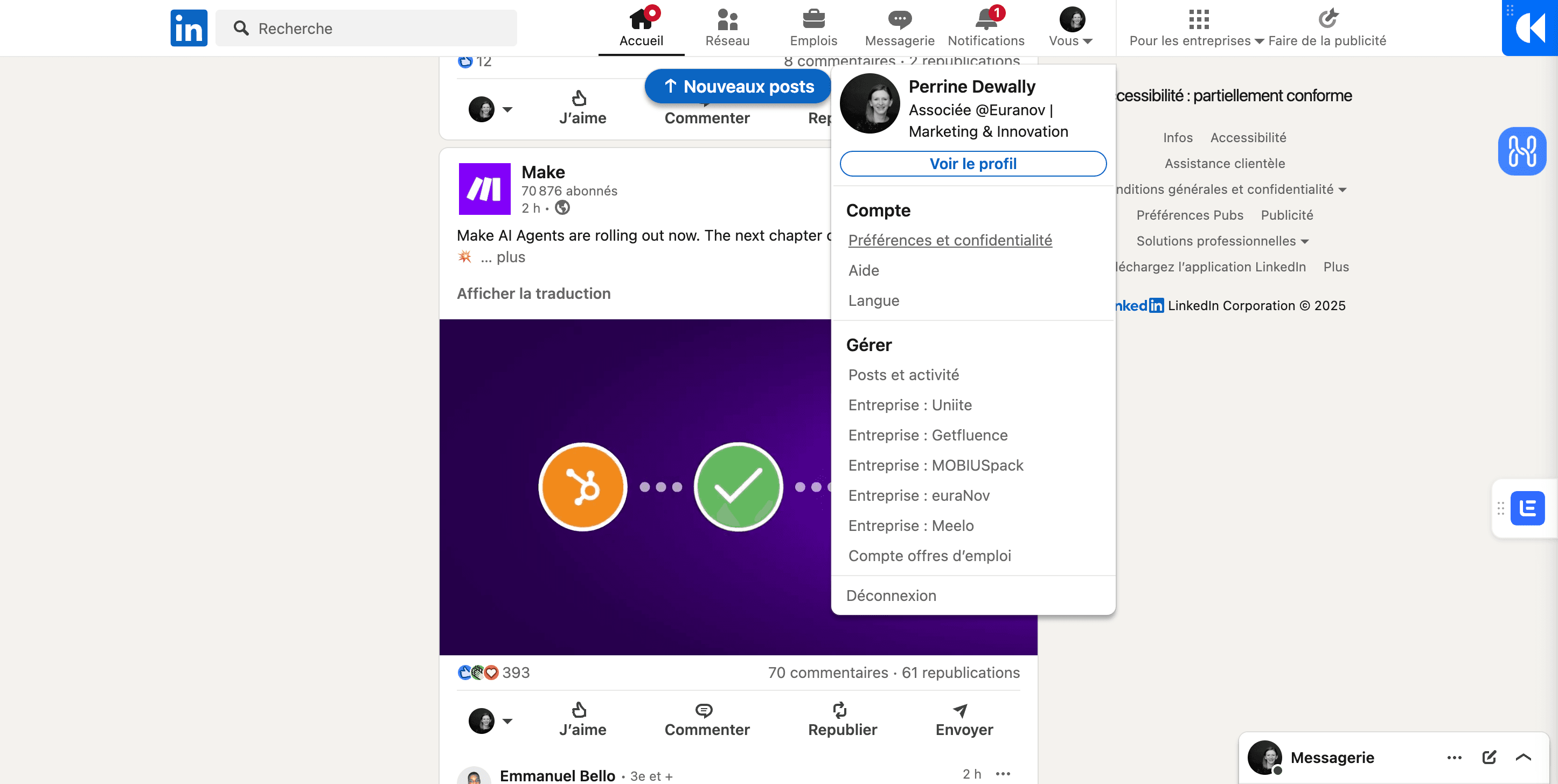Compose a new message icon
1558x784 pixels.
1489,758
